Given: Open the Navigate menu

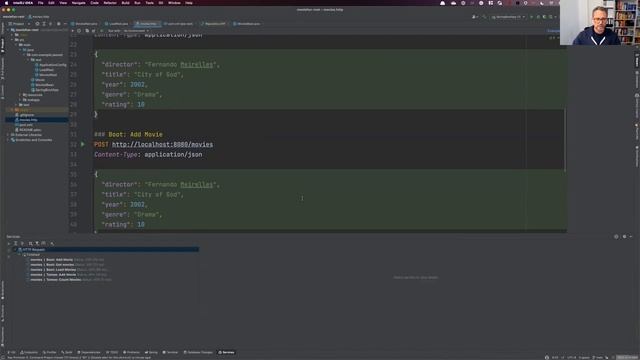Looking at the screenshot, I should coord(78,3).
